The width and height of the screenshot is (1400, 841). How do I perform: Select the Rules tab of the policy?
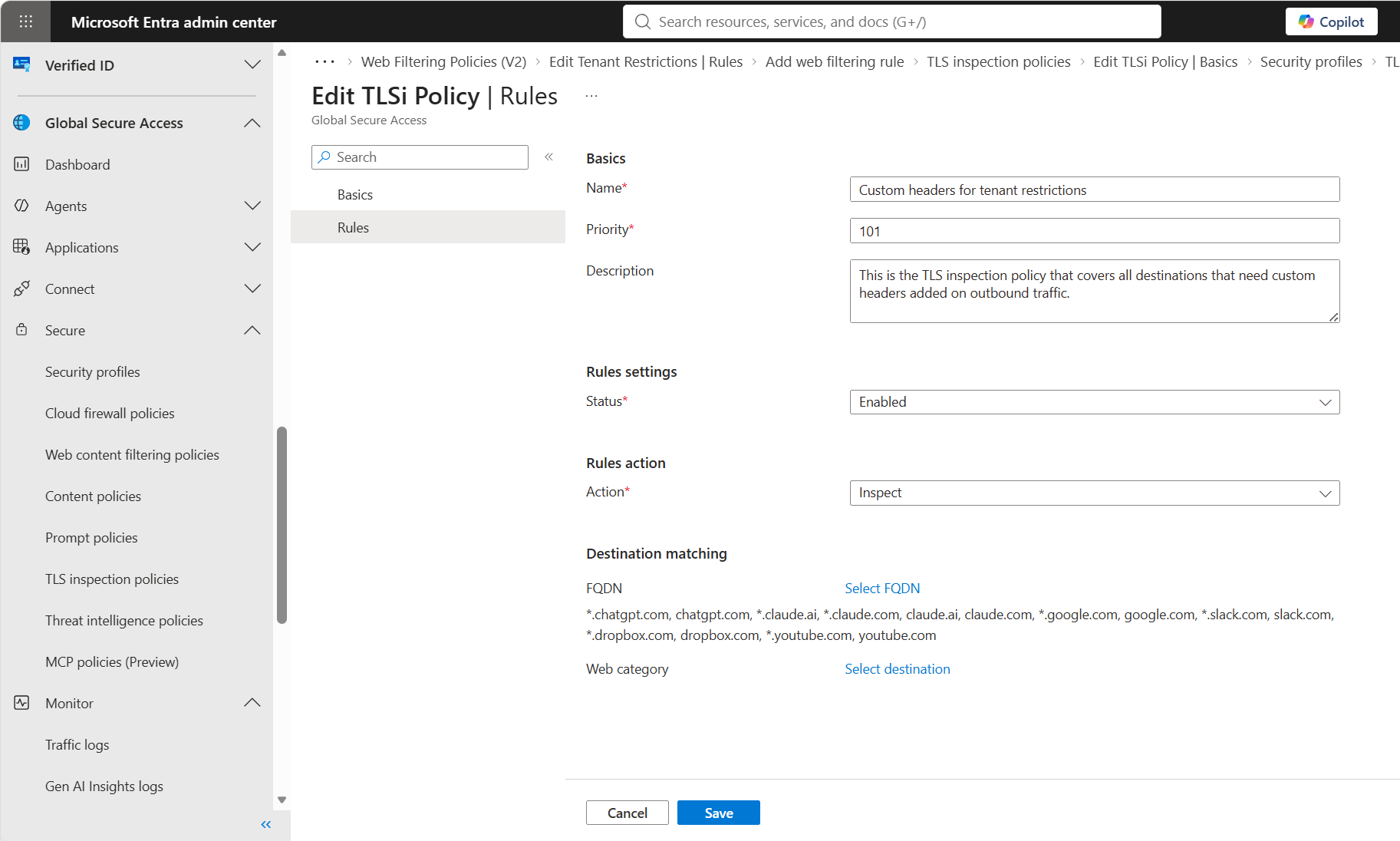tap(428, 227)
